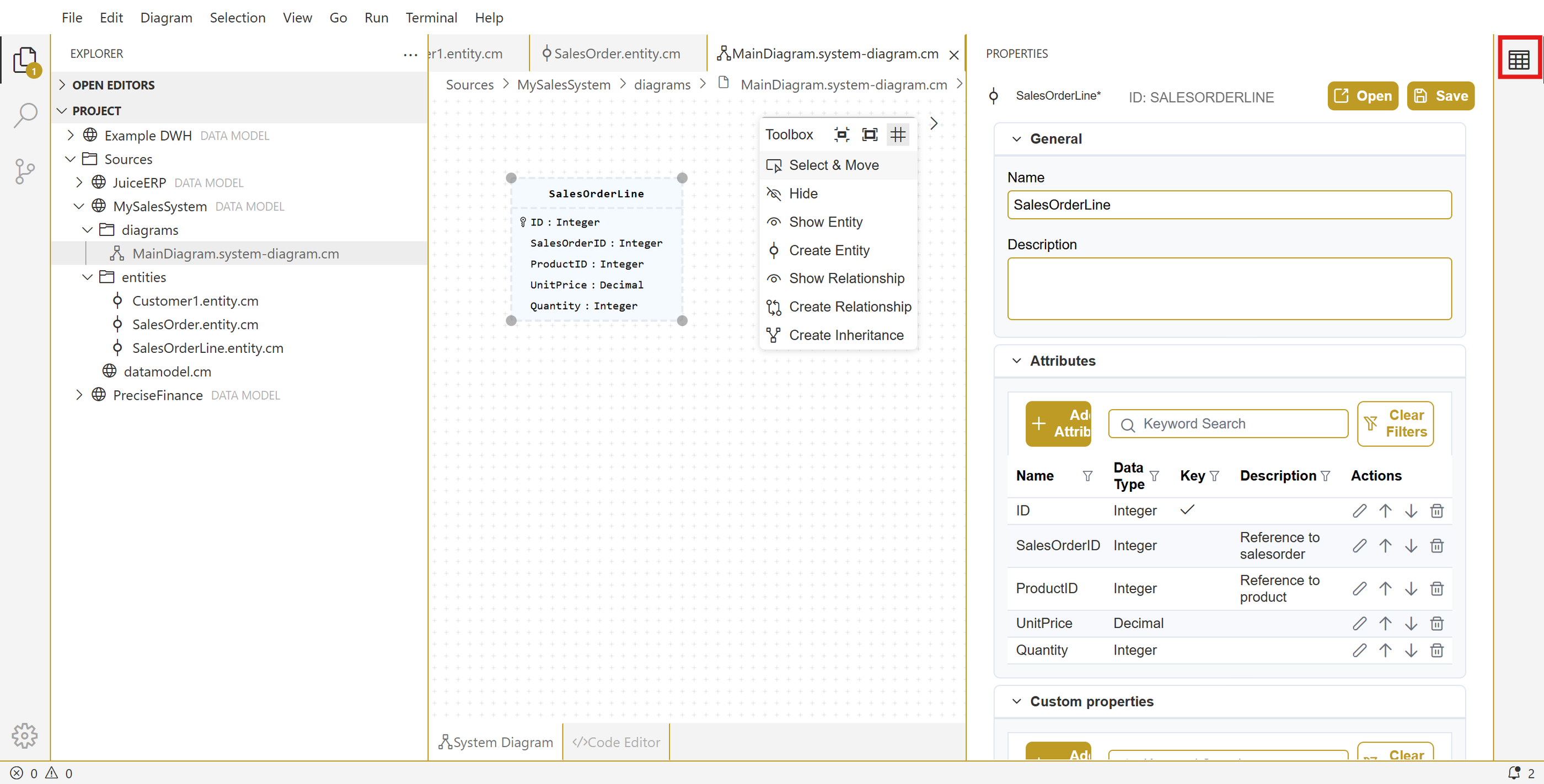Image resolution: width=1544 pixels, height=784 pixels.
Task: Click the fit-to-screen icon in Toolbox
Action: click(x=869, y=135)
